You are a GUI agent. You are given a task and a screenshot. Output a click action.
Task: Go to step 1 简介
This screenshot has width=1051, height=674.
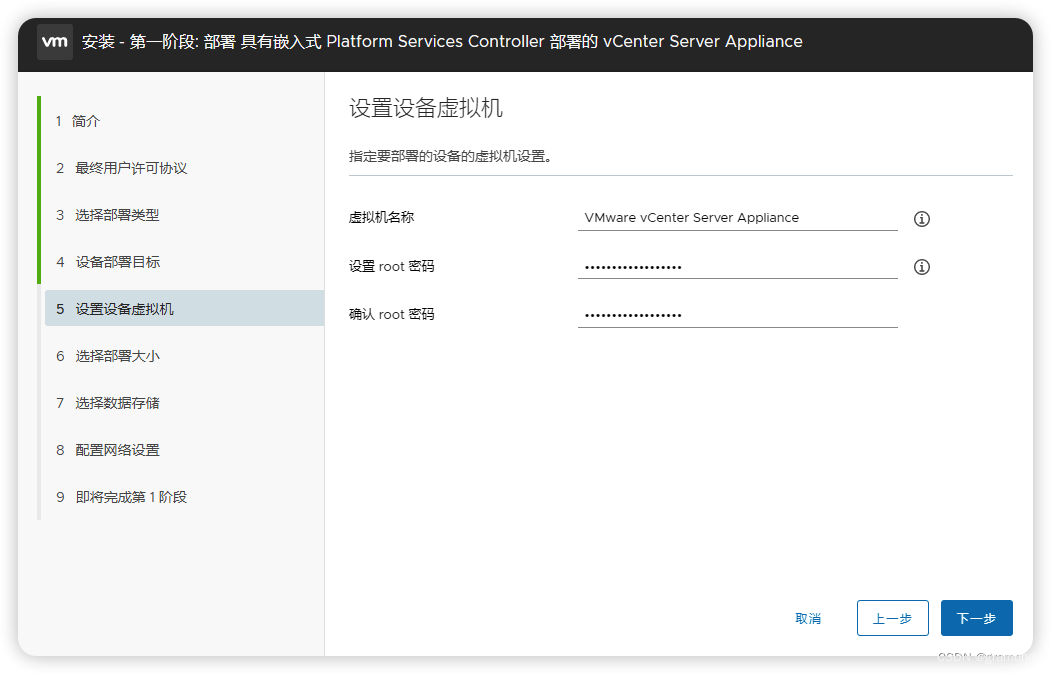(x=78, y=121)
